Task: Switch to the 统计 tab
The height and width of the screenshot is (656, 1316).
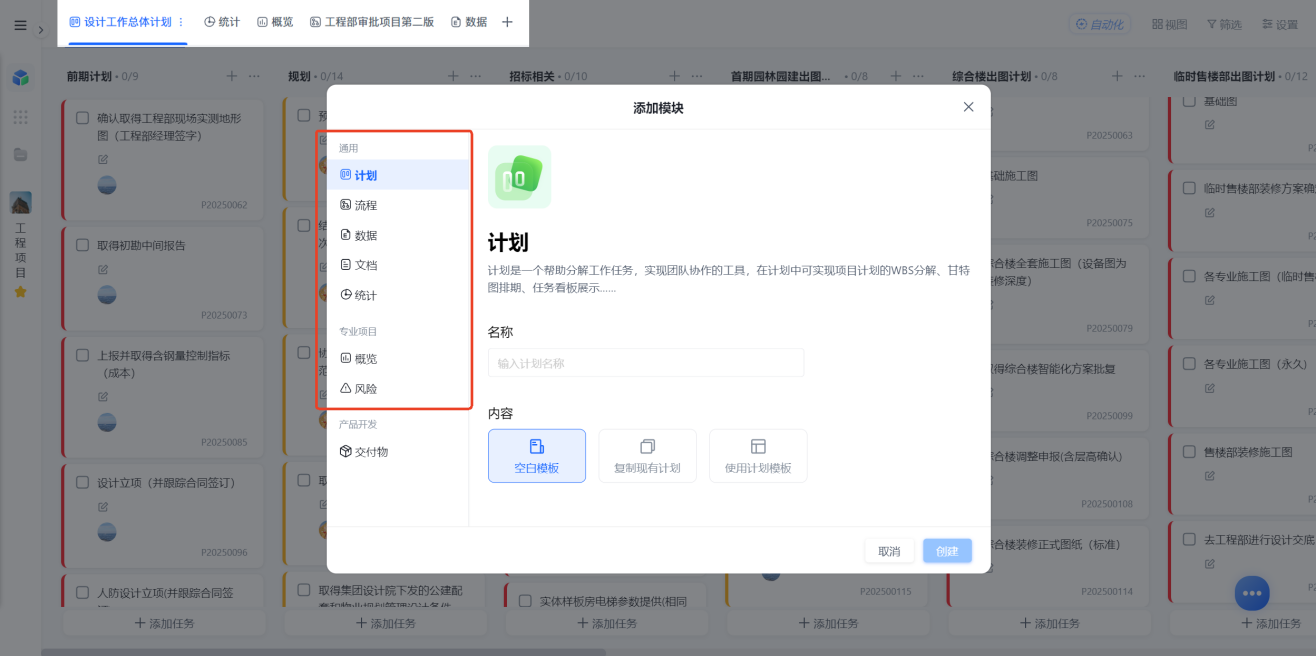Action: 222,22
